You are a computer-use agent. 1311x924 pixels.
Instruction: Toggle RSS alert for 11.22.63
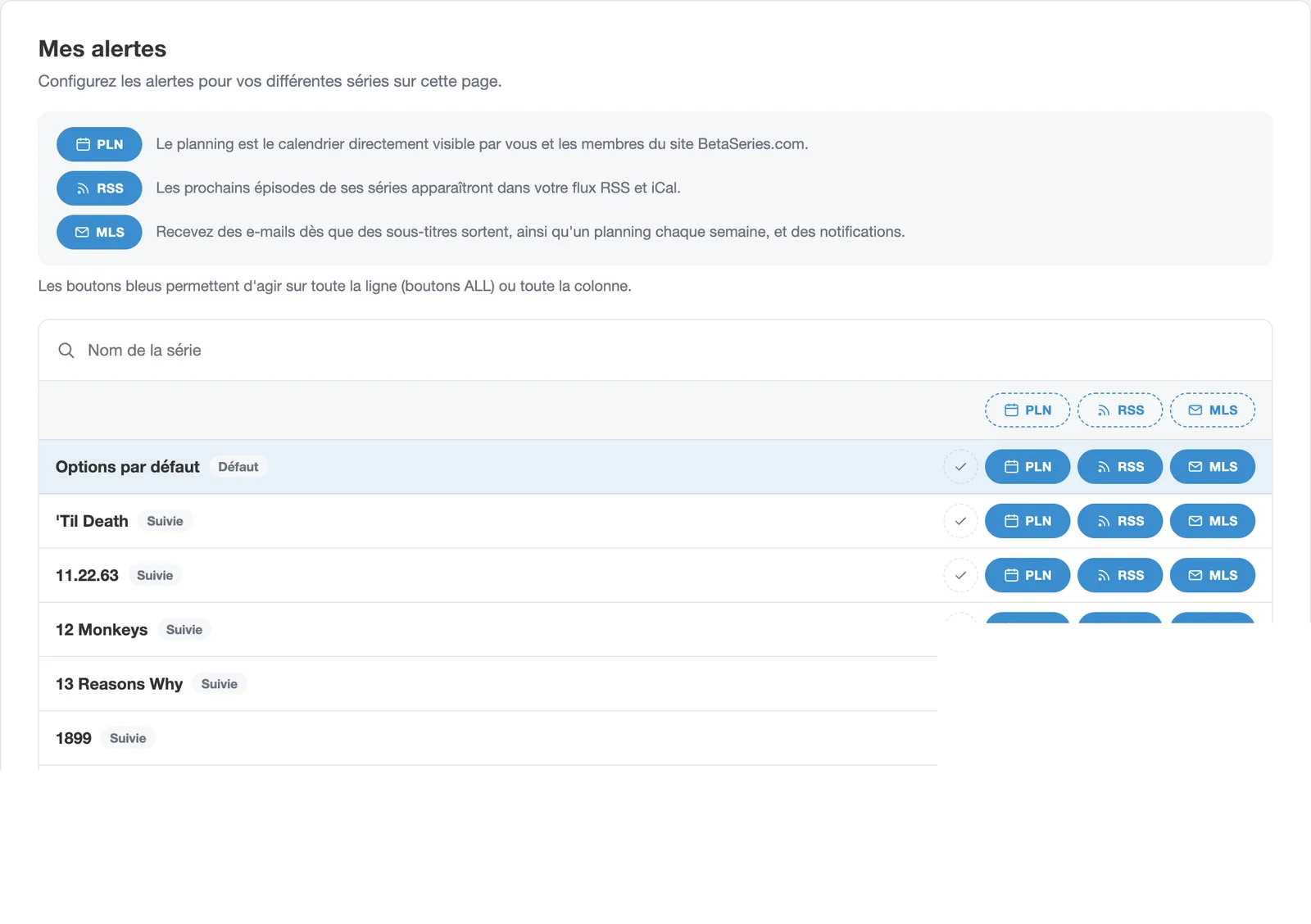[1120, 575]
